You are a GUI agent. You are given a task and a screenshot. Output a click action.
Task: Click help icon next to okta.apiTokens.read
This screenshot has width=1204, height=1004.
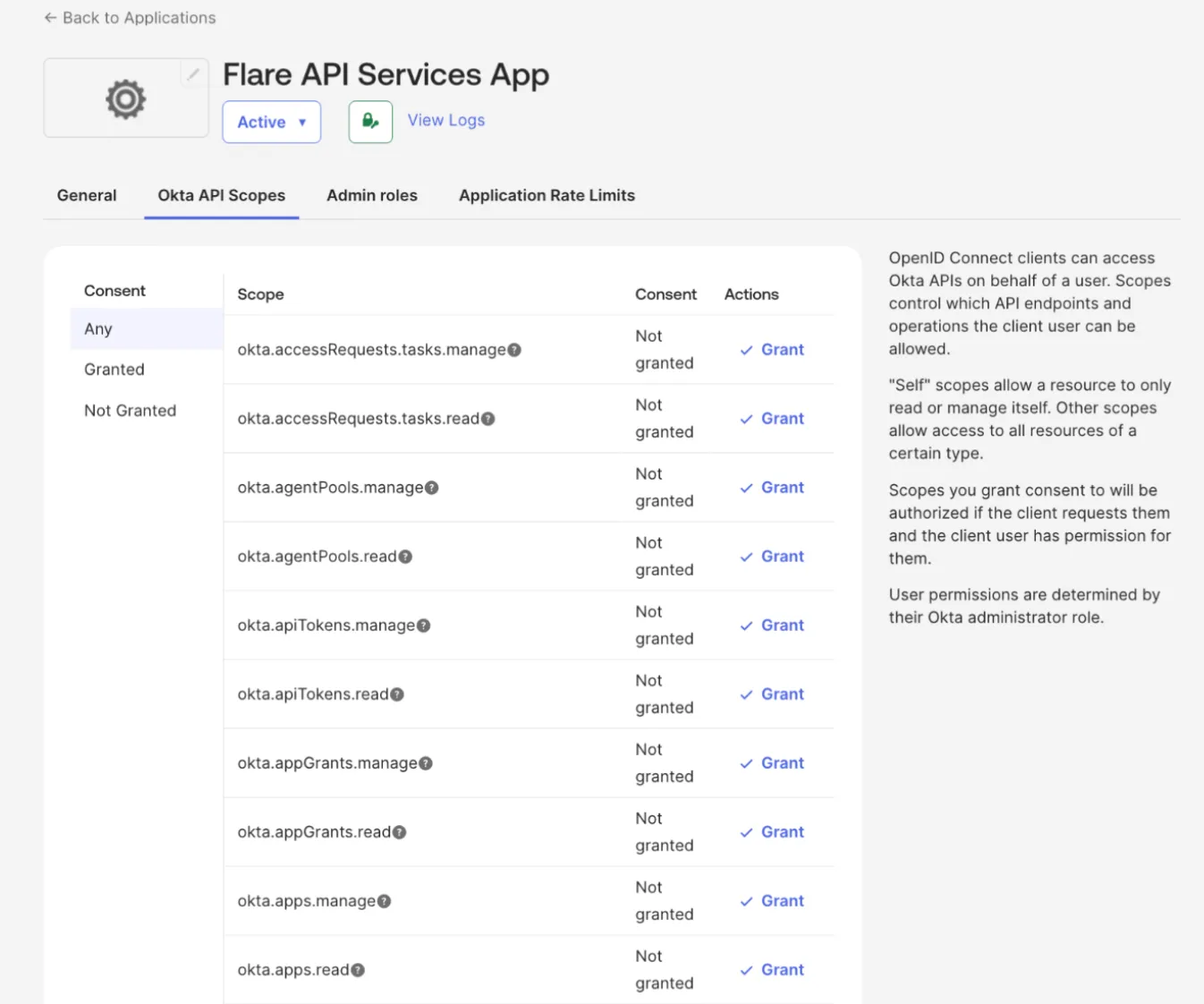pyautogui.click(x=397, y=694)
